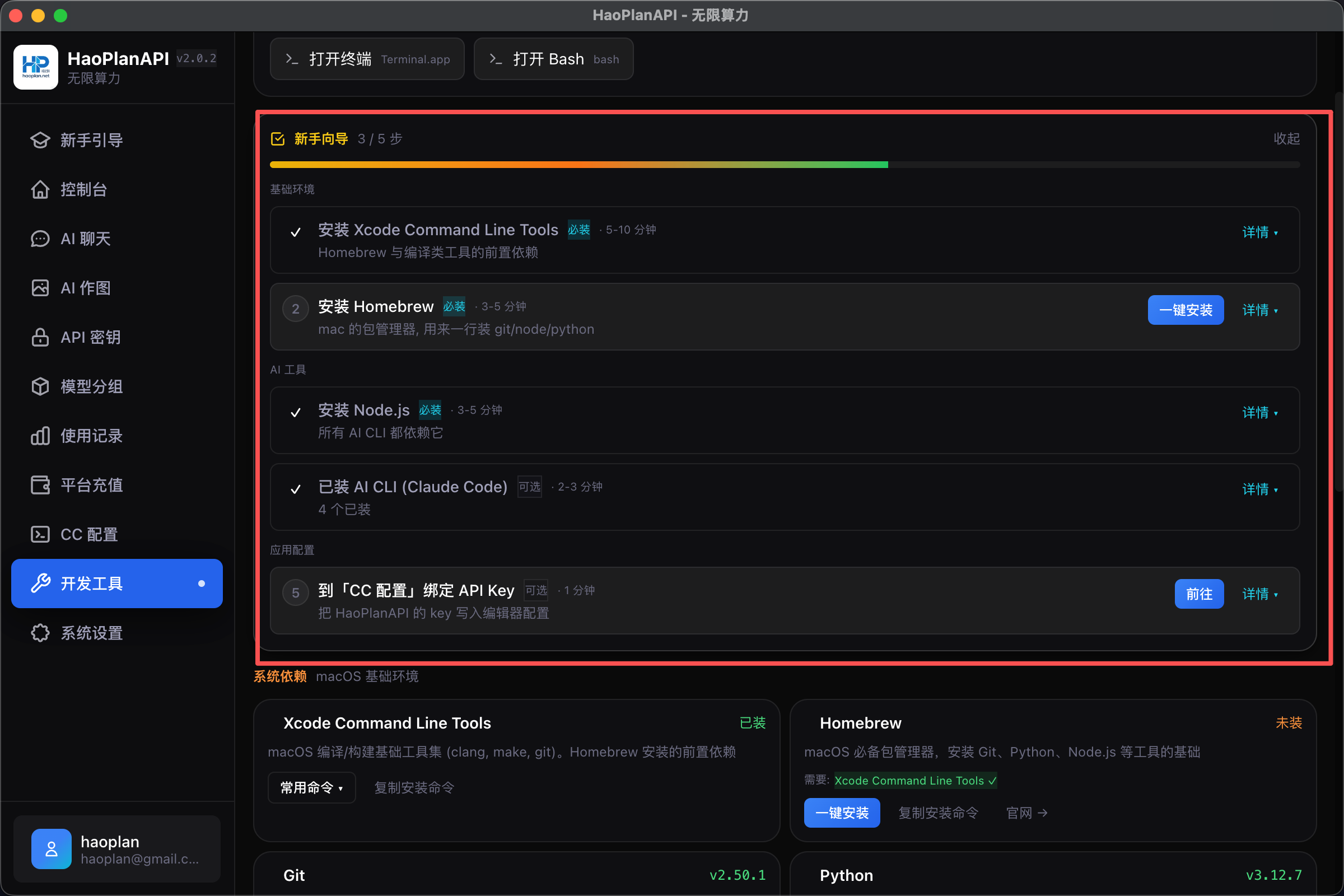
Task: Click Git version v2.50.1
Action: pos(737,875)
